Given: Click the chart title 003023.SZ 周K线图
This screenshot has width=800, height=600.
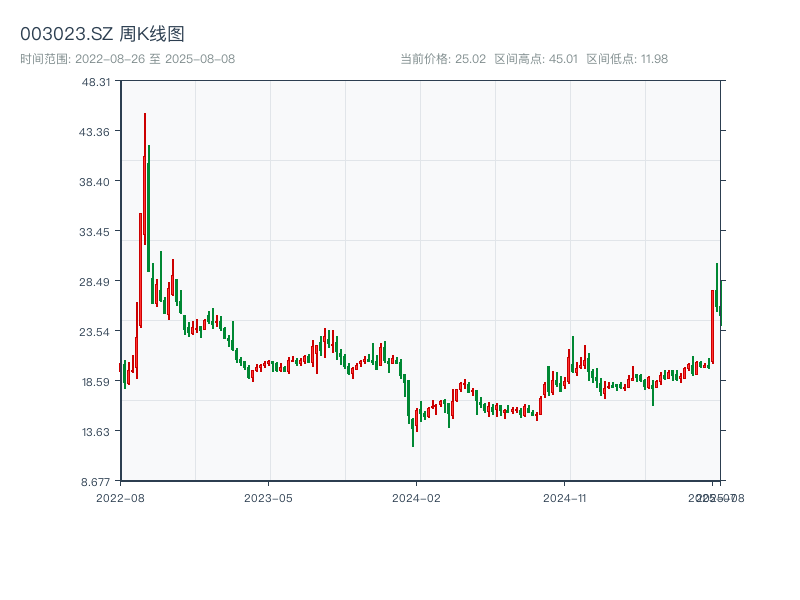Looking at the screenshot, I should 102,34.
